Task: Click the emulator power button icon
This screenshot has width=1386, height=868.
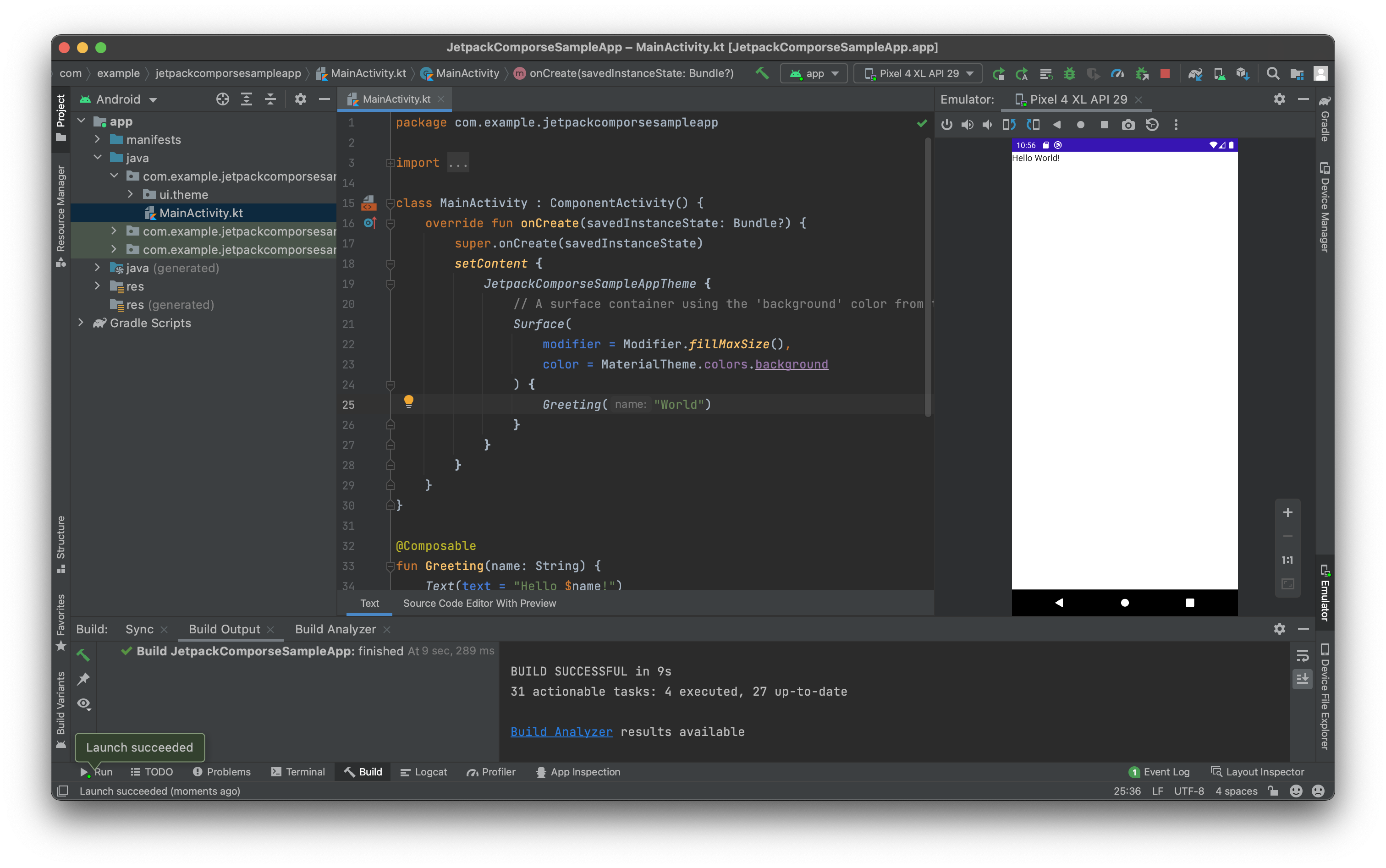Action: click(947, 125)
